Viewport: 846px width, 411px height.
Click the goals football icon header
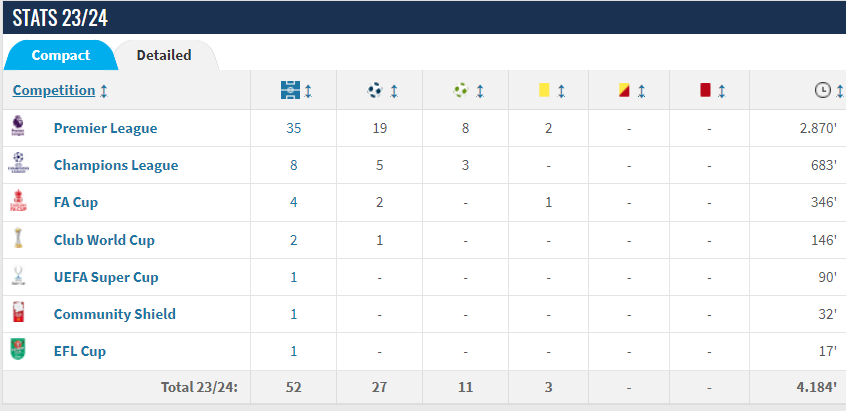coord(375,90)
